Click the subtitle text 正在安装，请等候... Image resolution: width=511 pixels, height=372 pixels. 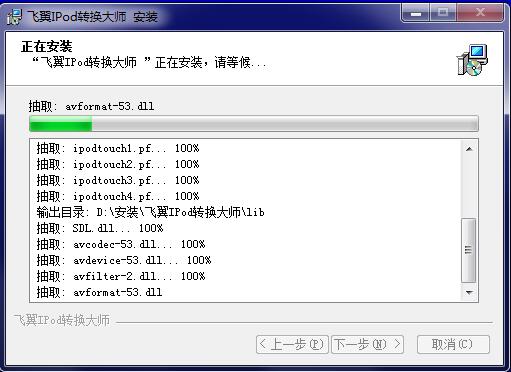[149, 62]
